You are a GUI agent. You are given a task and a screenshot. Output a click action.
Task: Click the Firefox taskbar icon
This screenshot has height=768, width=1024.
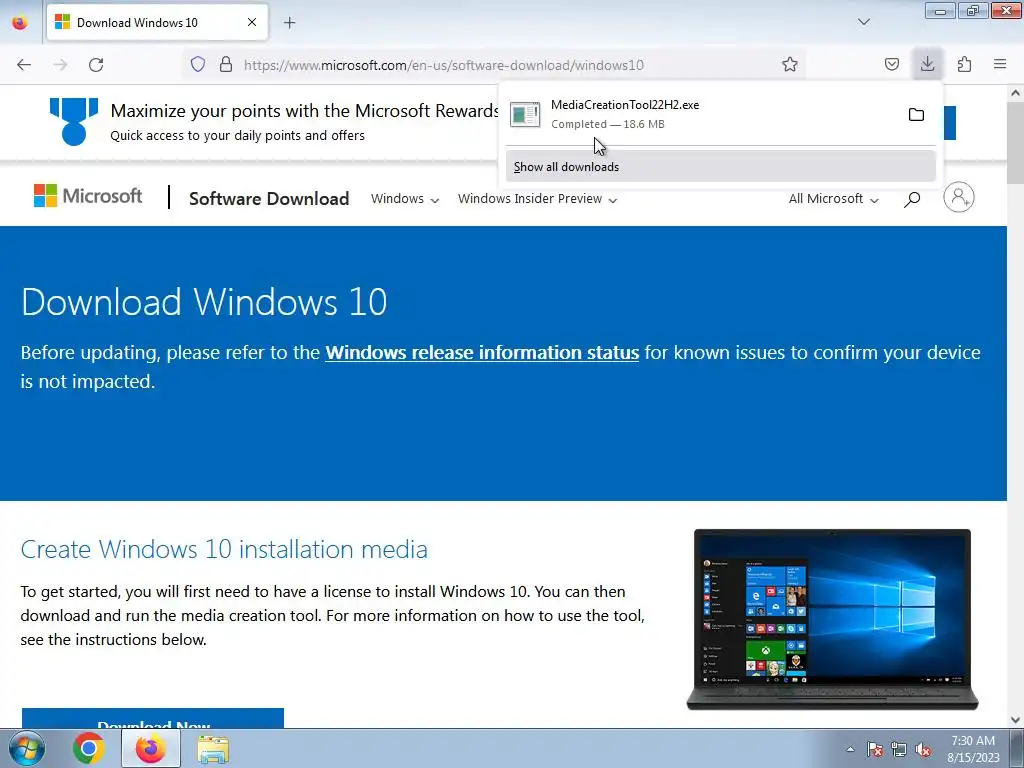tap(151, 748)
